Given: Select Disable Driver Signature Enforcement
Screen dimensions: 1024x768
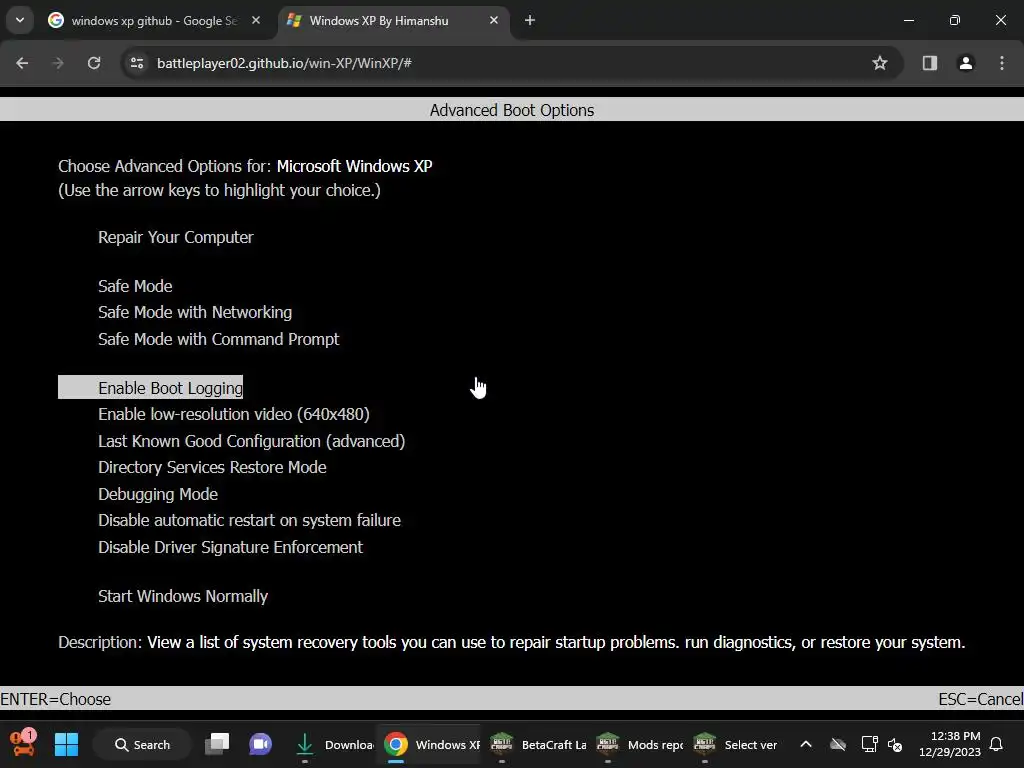Looking at the screenshot, I should click(231, 547).
